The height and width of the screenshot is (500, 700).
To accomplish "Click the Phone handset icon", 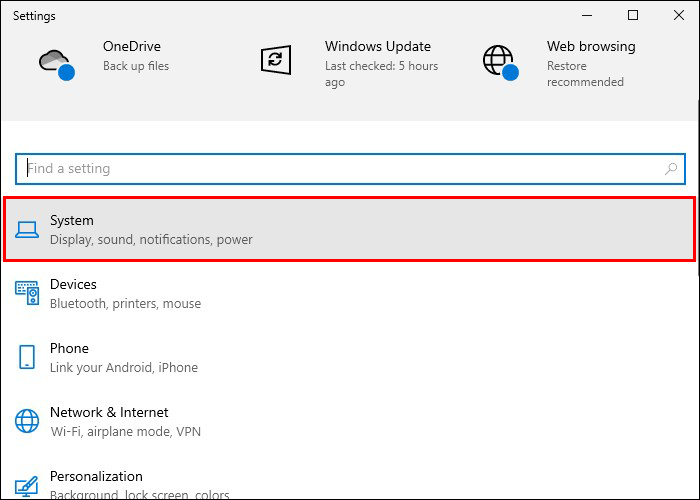I will (27, 357).
